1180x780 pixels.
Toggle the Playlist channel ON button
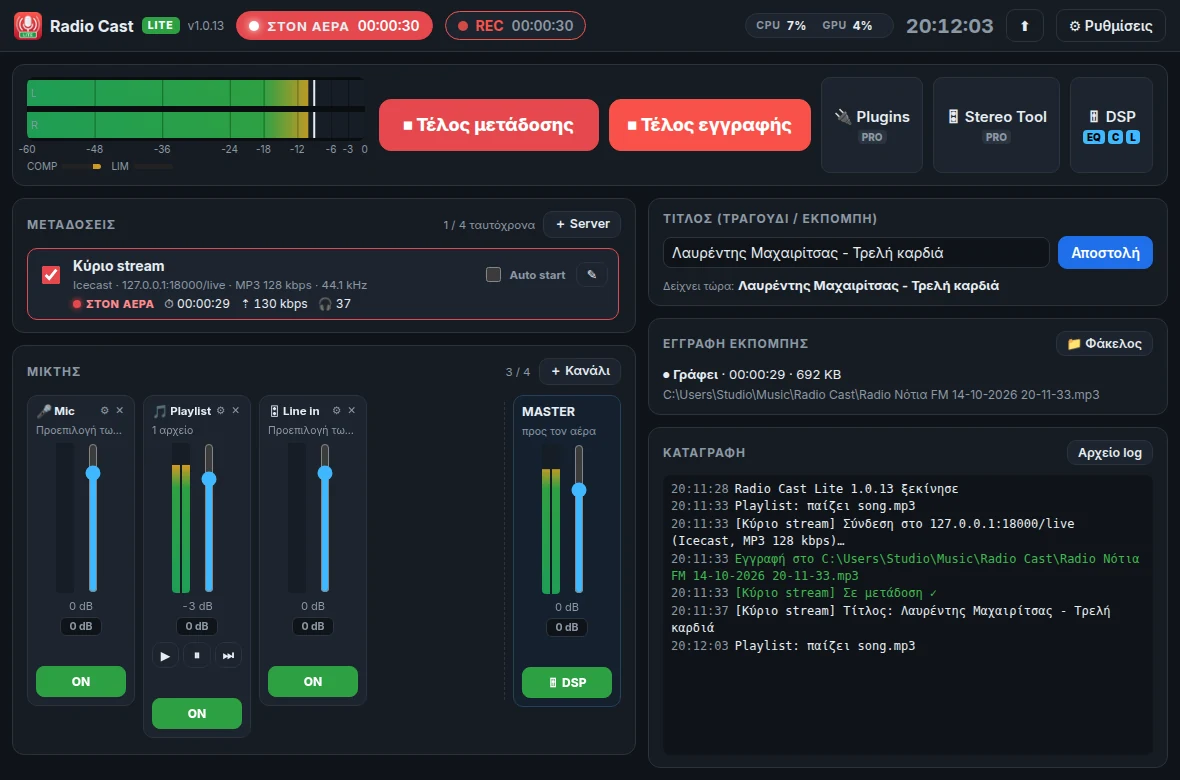197,714
